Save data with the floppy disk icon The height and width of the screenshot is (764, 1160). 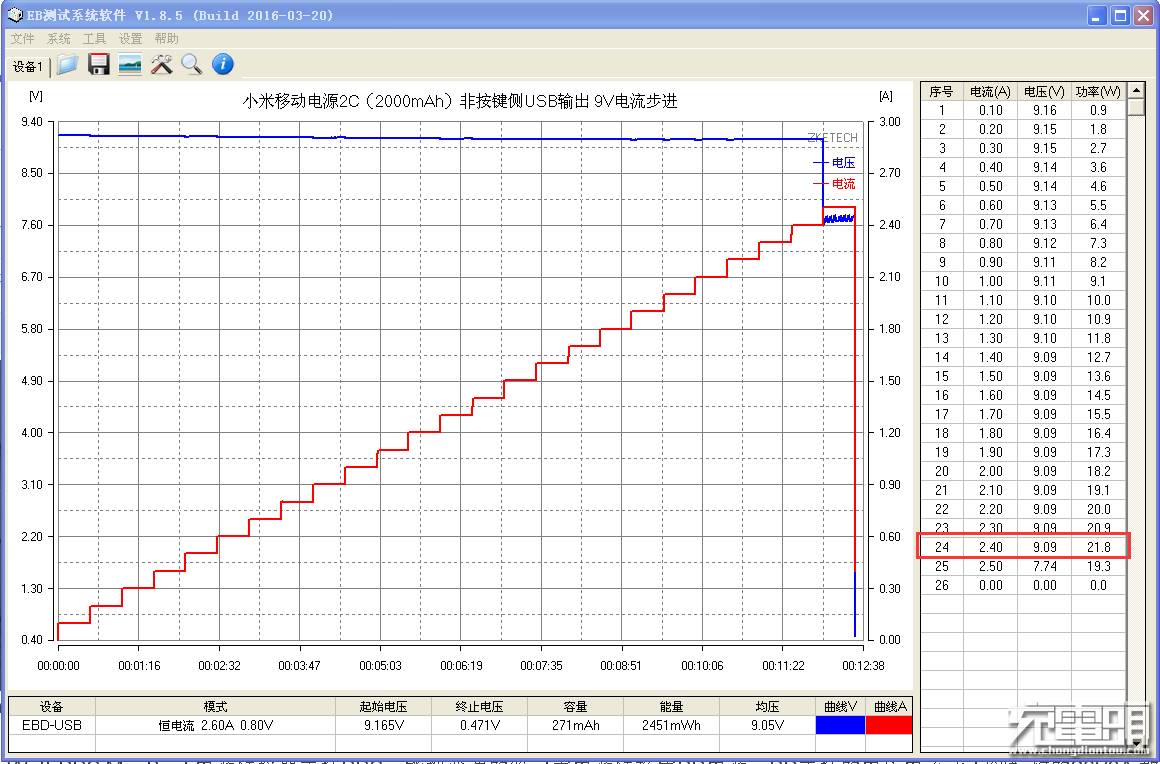tap(98, 64)
